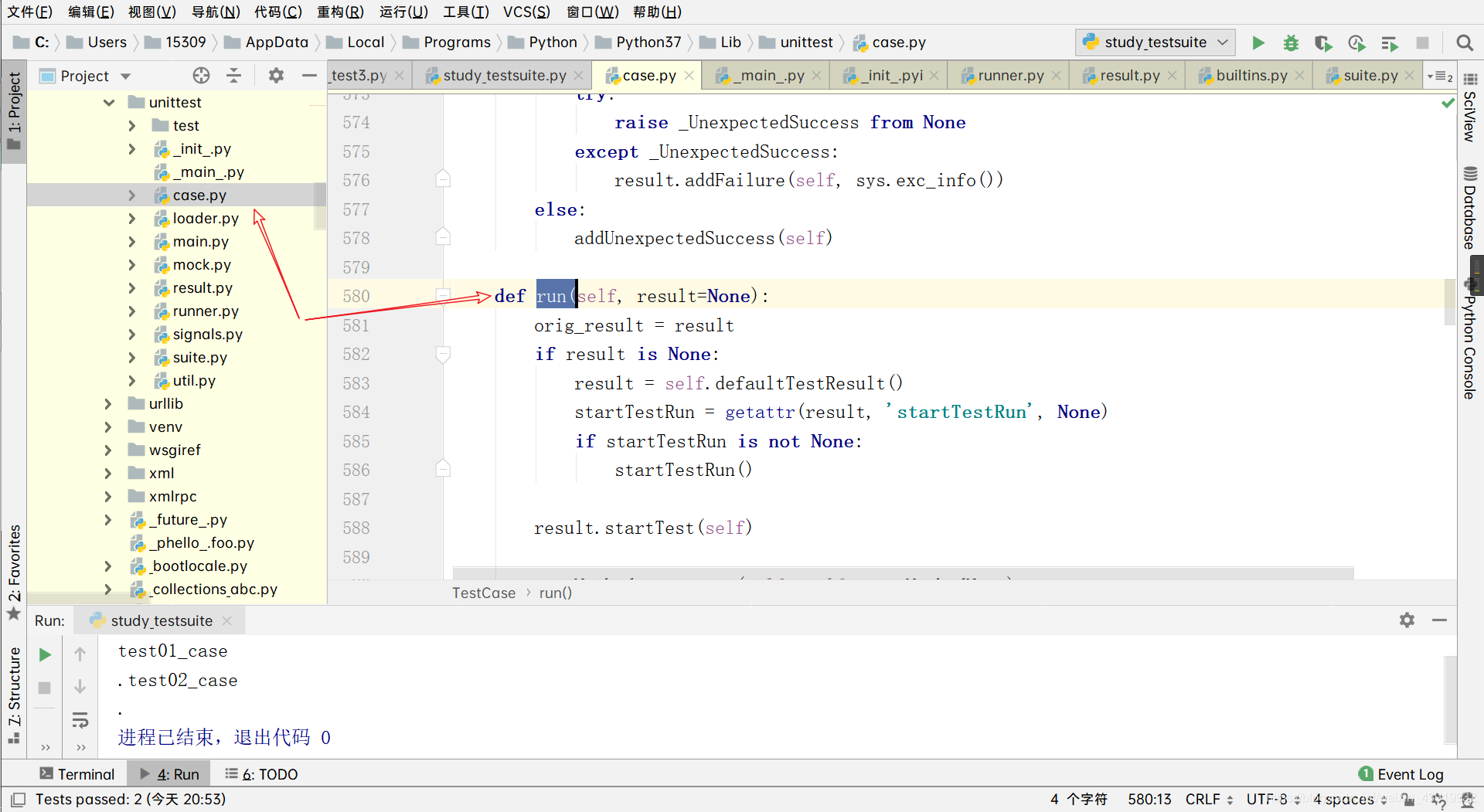Click the concurrency diagram run icon

pos(1390,43)
